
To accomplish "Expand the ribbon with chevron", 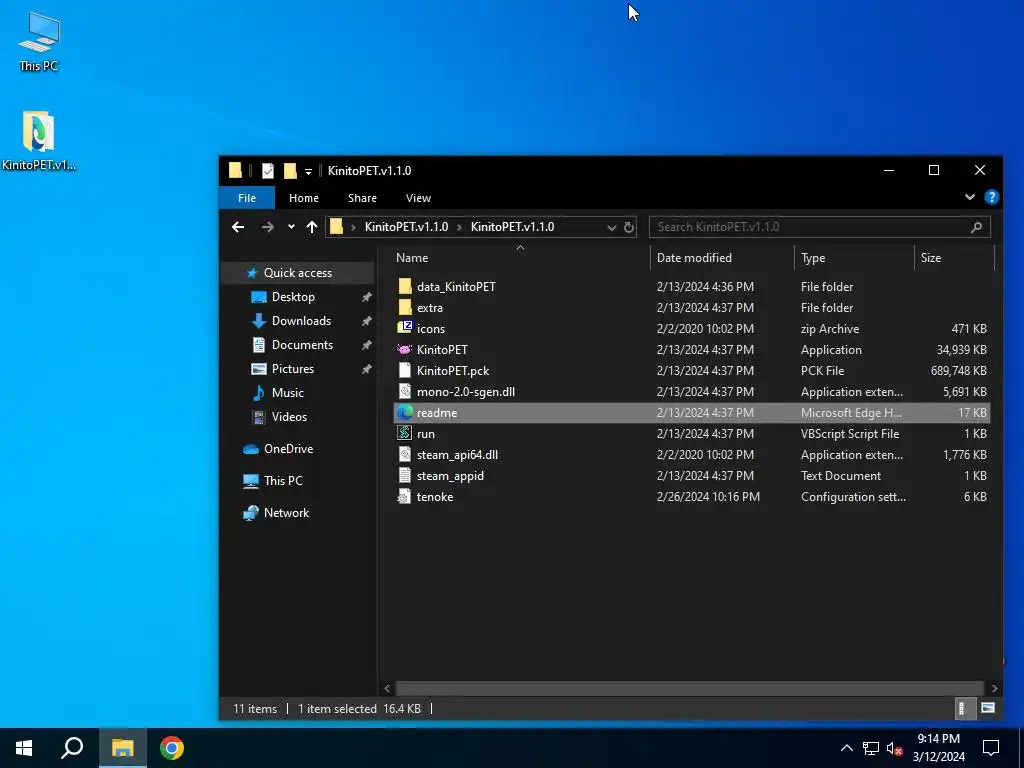I will (970, 197).
